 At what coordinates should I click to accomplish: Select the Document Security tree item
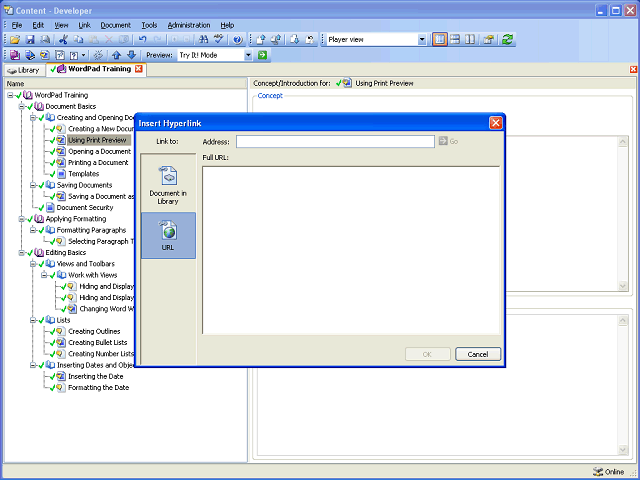pyautogui.click(x=85, y=208)
